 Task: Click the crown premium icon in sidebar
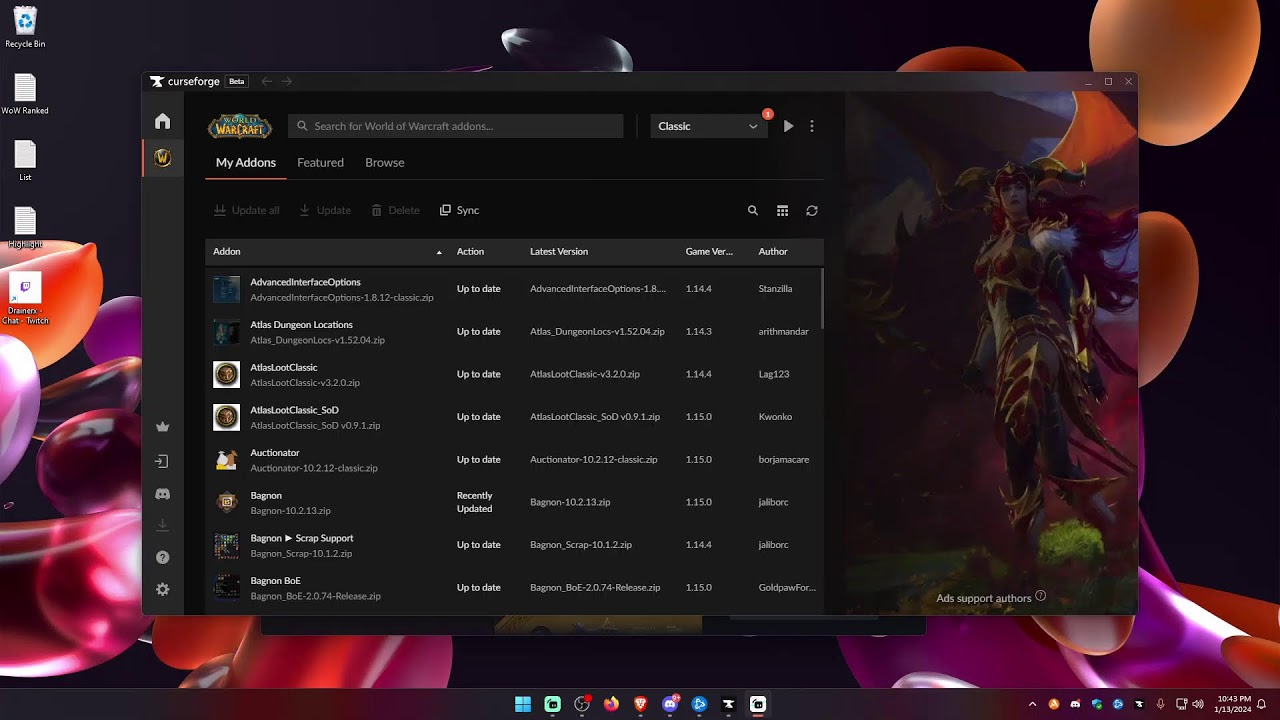point(162,427)
